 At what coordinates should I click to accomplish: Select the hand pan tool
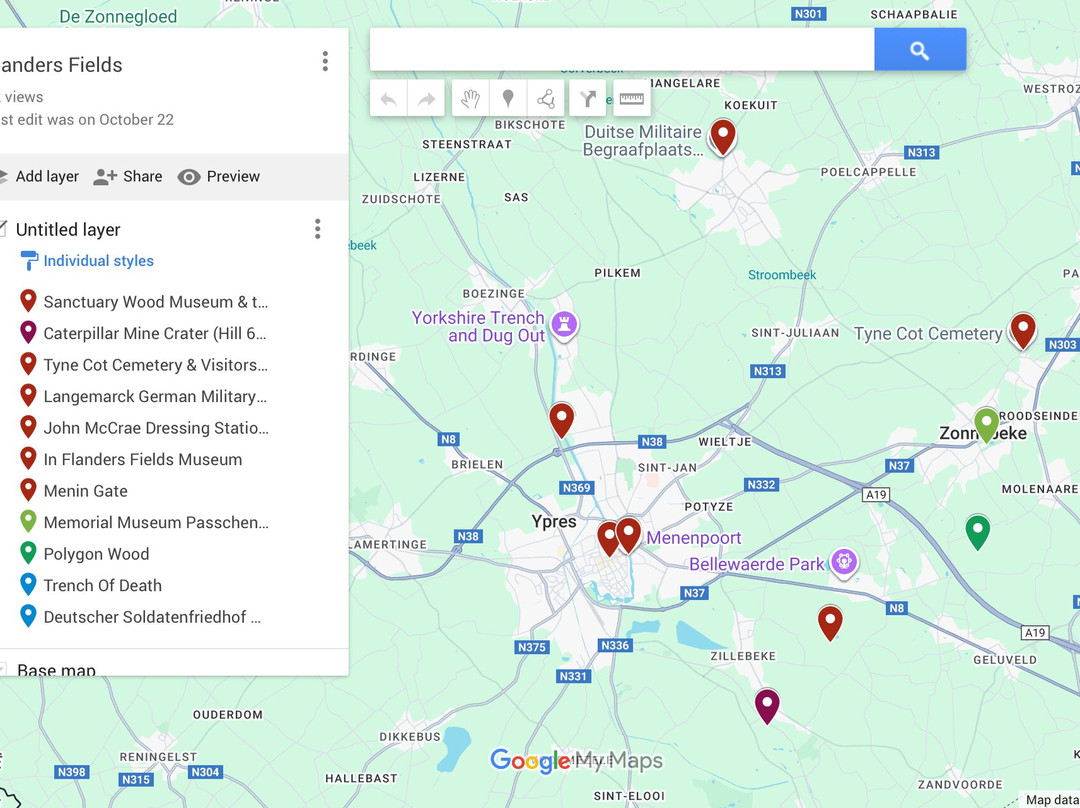[x=470, y=99]
